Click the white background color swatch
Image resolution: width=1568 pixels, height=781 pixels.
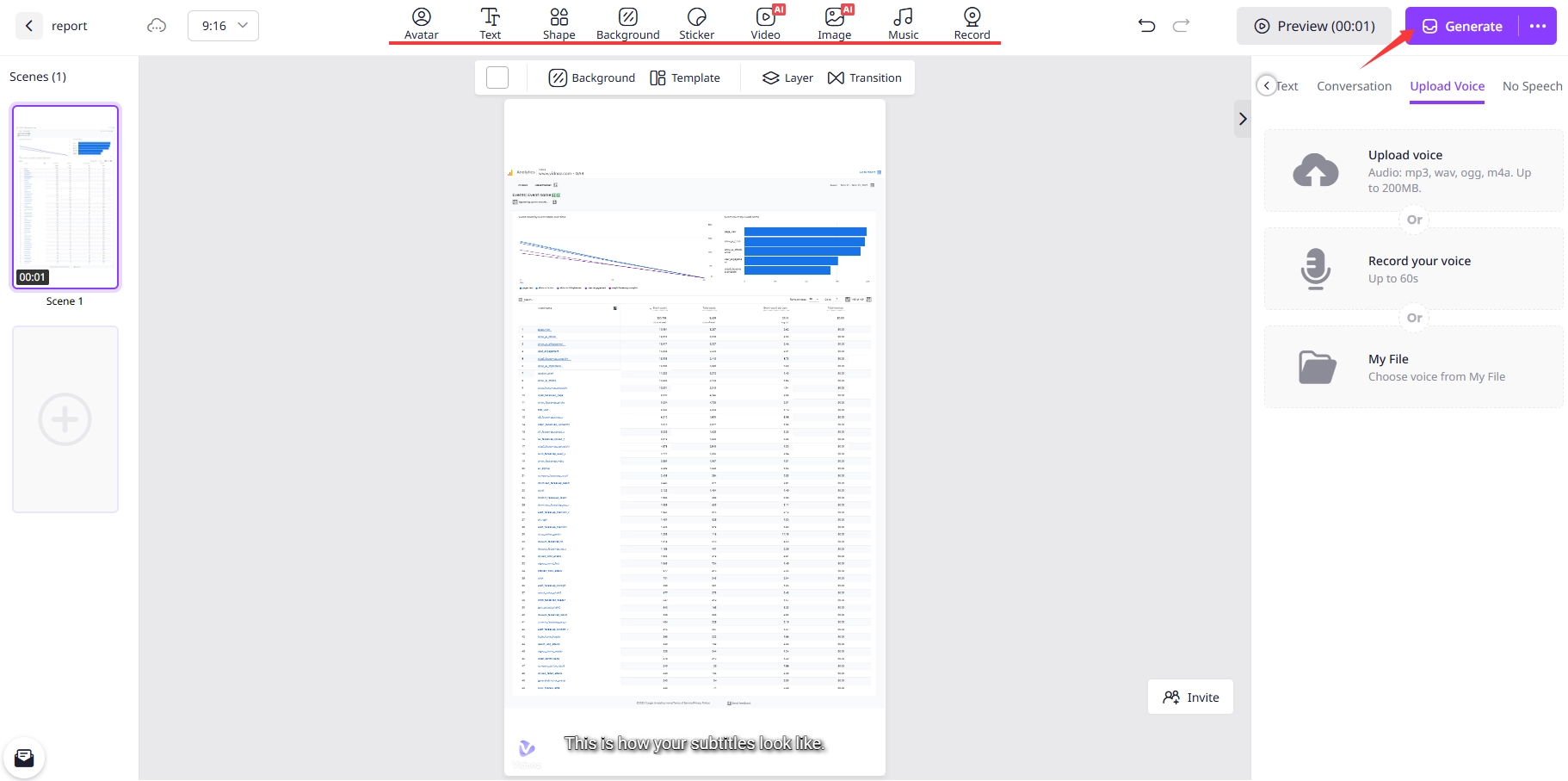point(497,77)
